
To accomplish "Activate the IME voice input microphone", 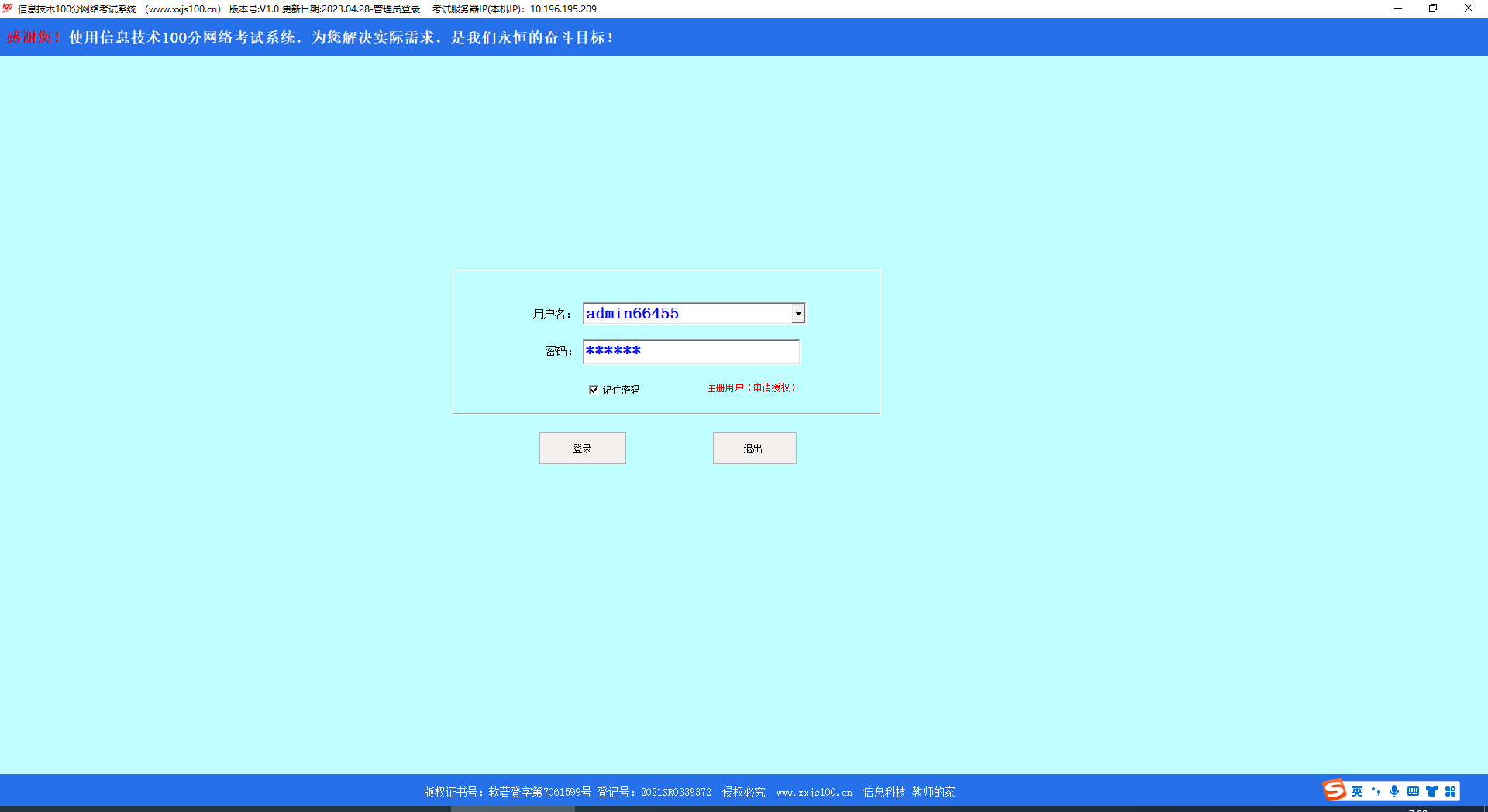I will (1394, 791).
